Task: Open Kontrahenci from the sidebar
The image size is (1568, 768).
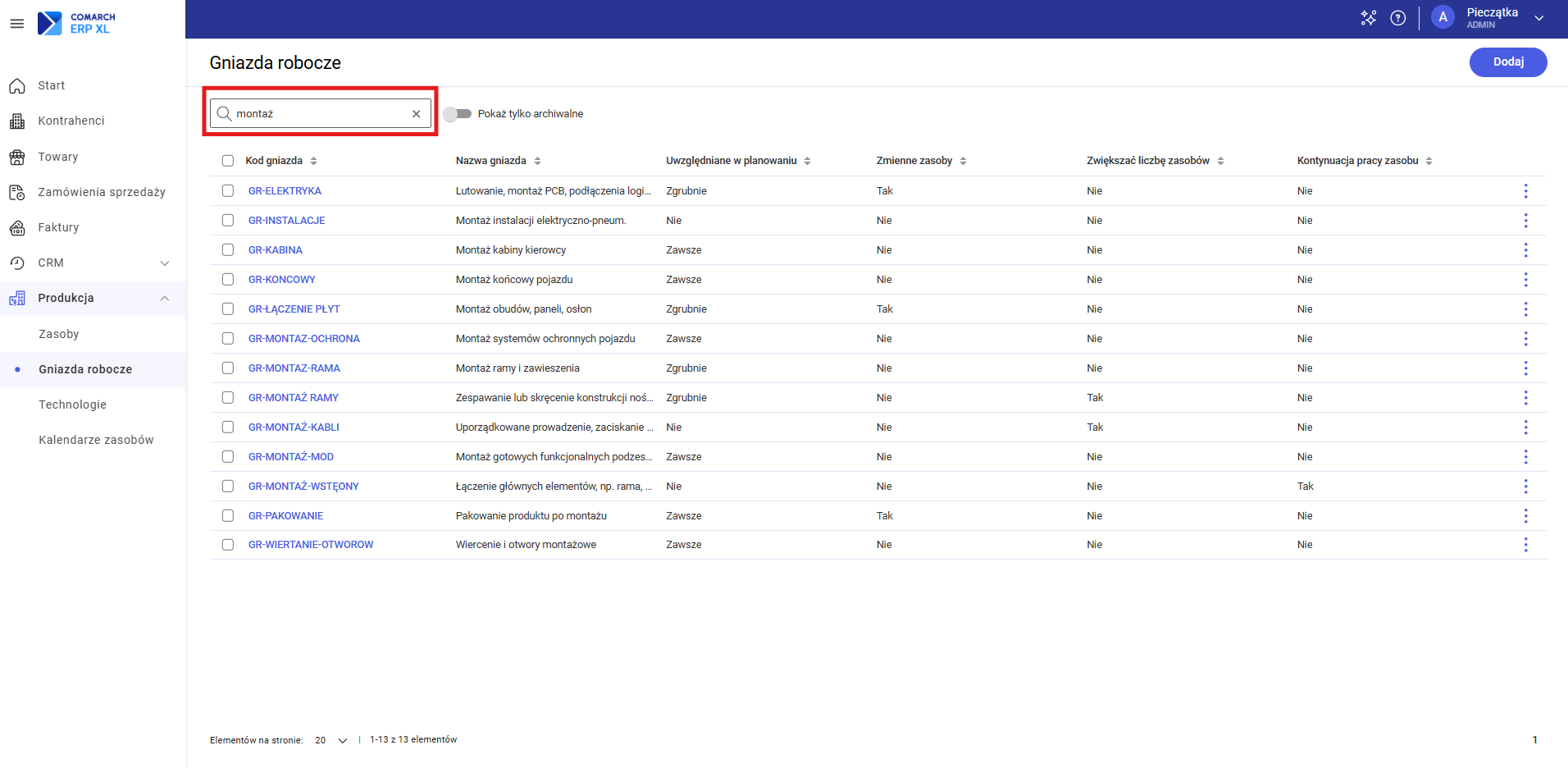Action: pos(71,121)
